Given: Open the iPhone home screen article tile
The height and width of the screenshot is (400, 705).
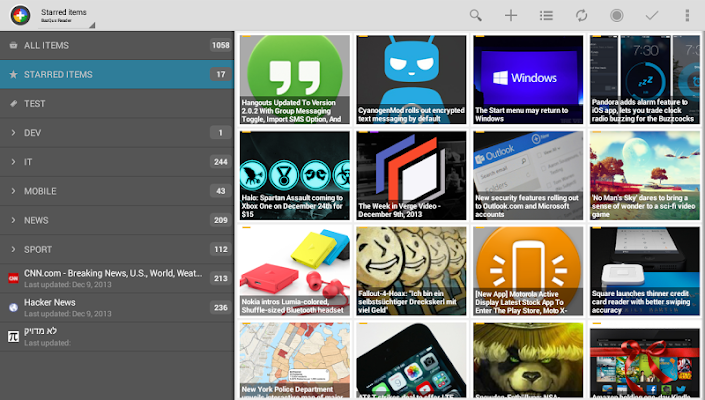Looking at the screenshot, I should point(411,360).
